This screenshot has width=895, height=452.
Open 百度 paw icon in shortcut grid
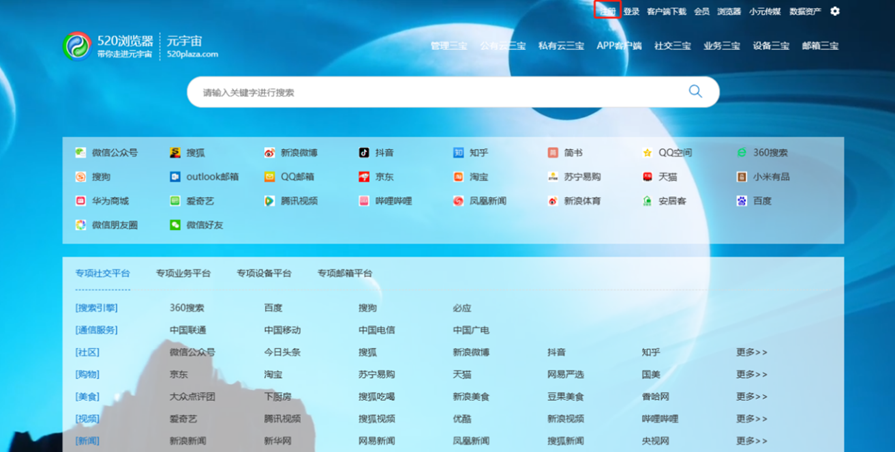[741, 201]
